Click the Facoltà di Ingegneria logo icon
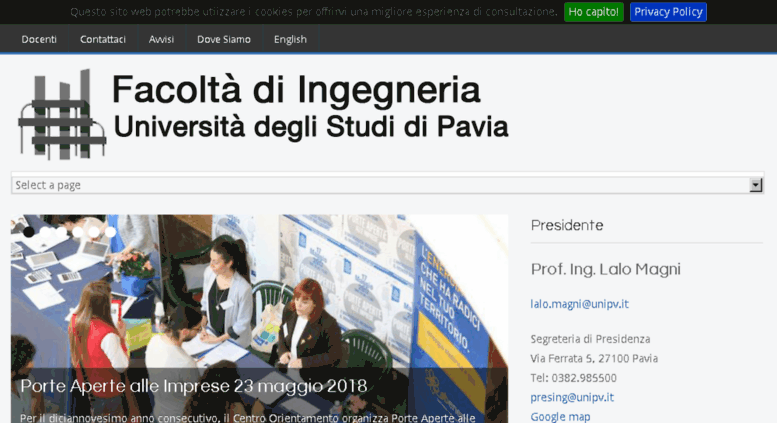 click(x=61, y=113)
